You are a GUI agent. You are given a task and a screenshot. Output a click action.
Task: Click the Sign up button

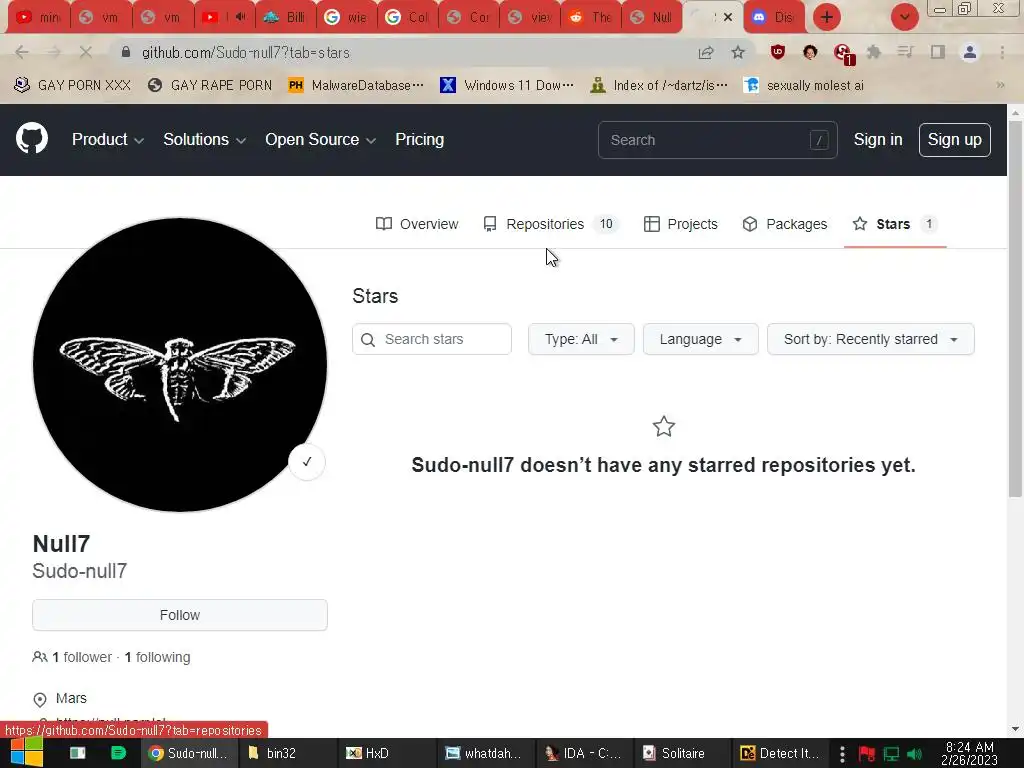954,140
